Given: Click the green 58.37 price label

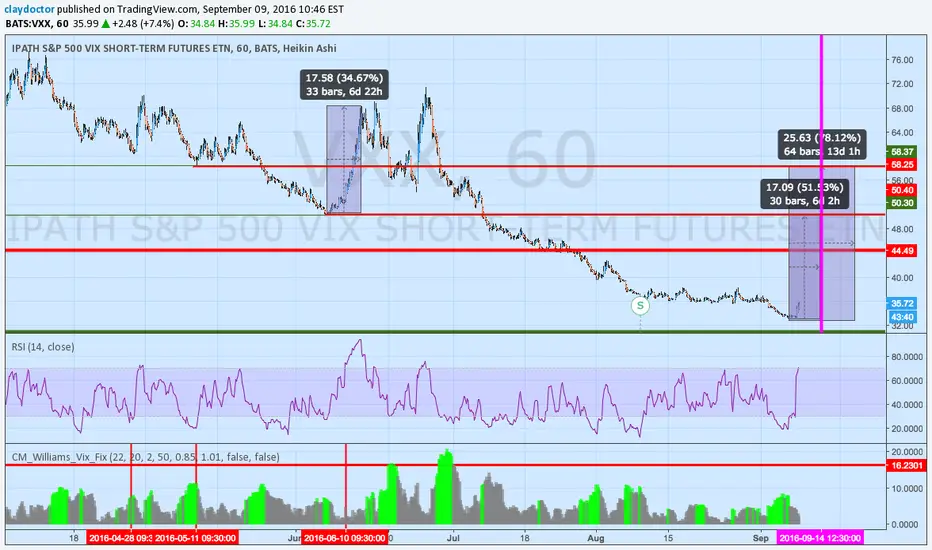Looking at the screenshot, I should [x=902, y=152].
